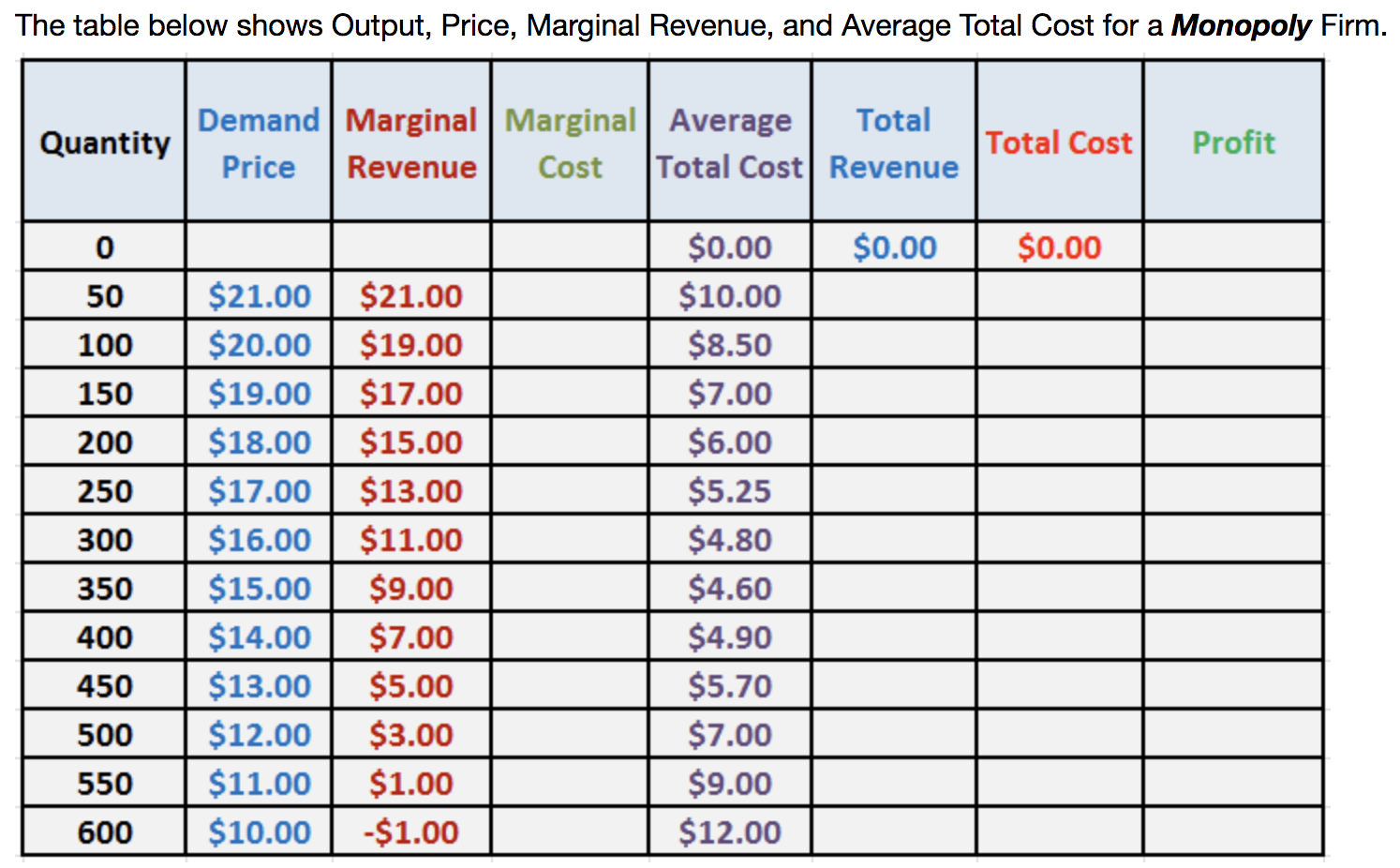Select the Marginal Revenue header
Viewport: 1400px width, 868px height.
410,142
